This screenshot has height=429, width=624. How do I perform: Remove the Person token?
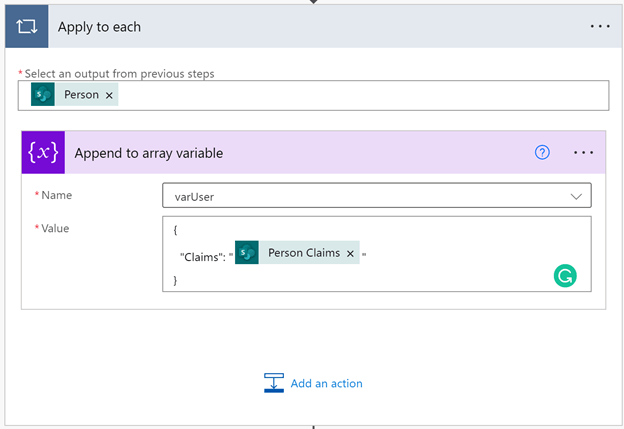[x=109, y=96]
